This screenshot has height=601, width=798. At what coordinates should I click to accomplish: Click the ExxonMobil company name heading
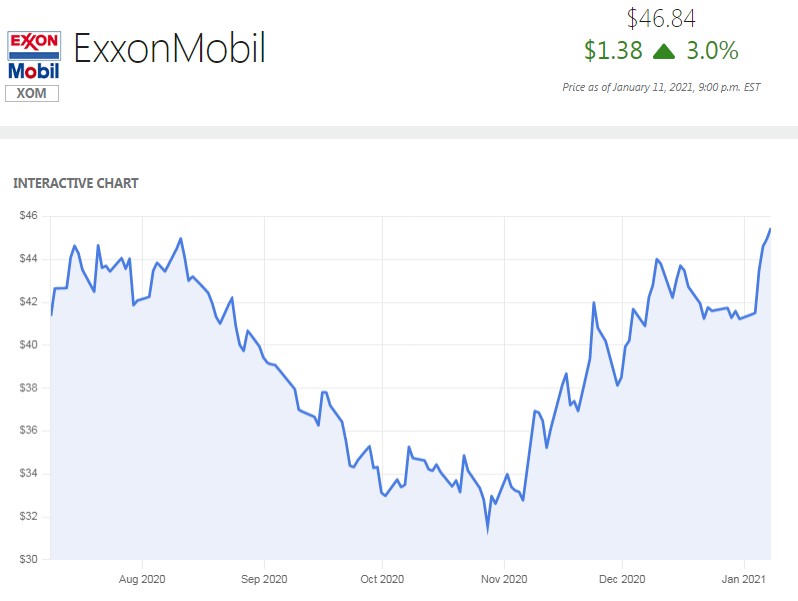pyautogui.click(x=170, y=48)
